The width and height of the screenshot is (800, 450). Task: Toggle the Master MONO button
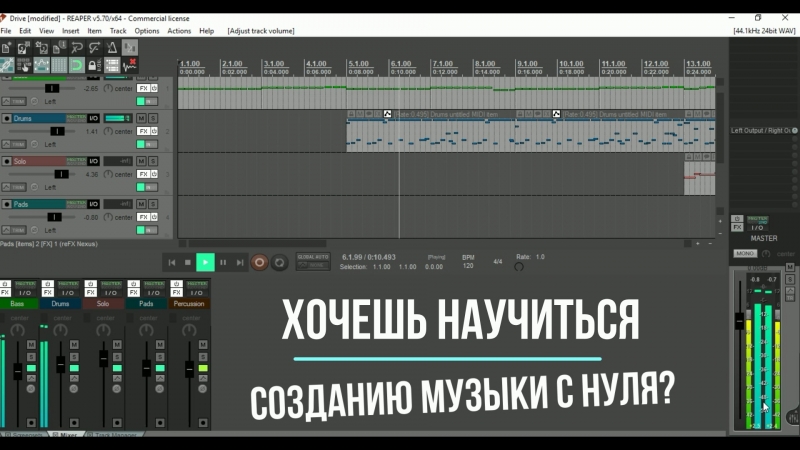[745, 254]
